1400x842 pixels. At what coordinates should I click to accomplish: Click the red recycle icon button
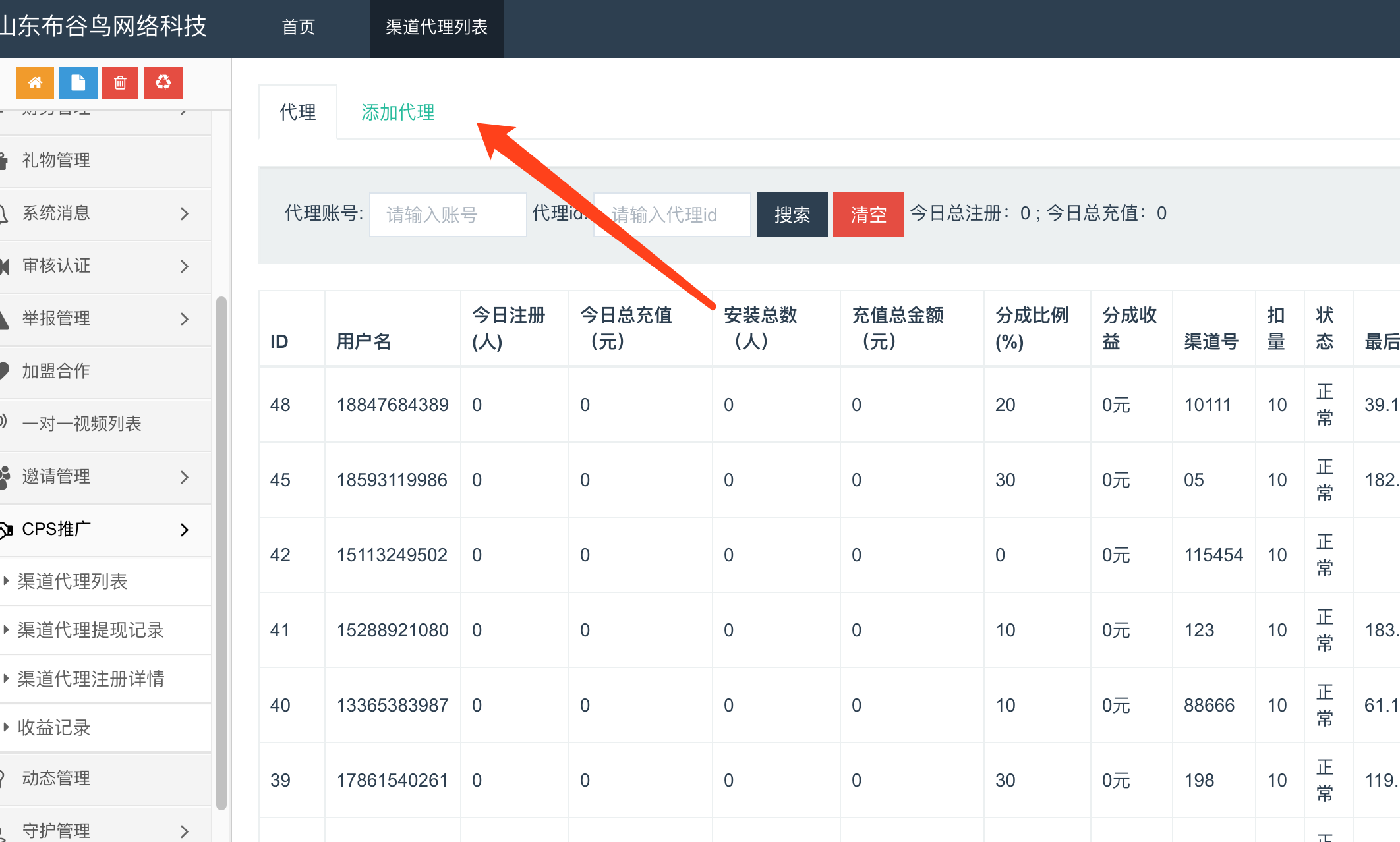tap(163, 83)
